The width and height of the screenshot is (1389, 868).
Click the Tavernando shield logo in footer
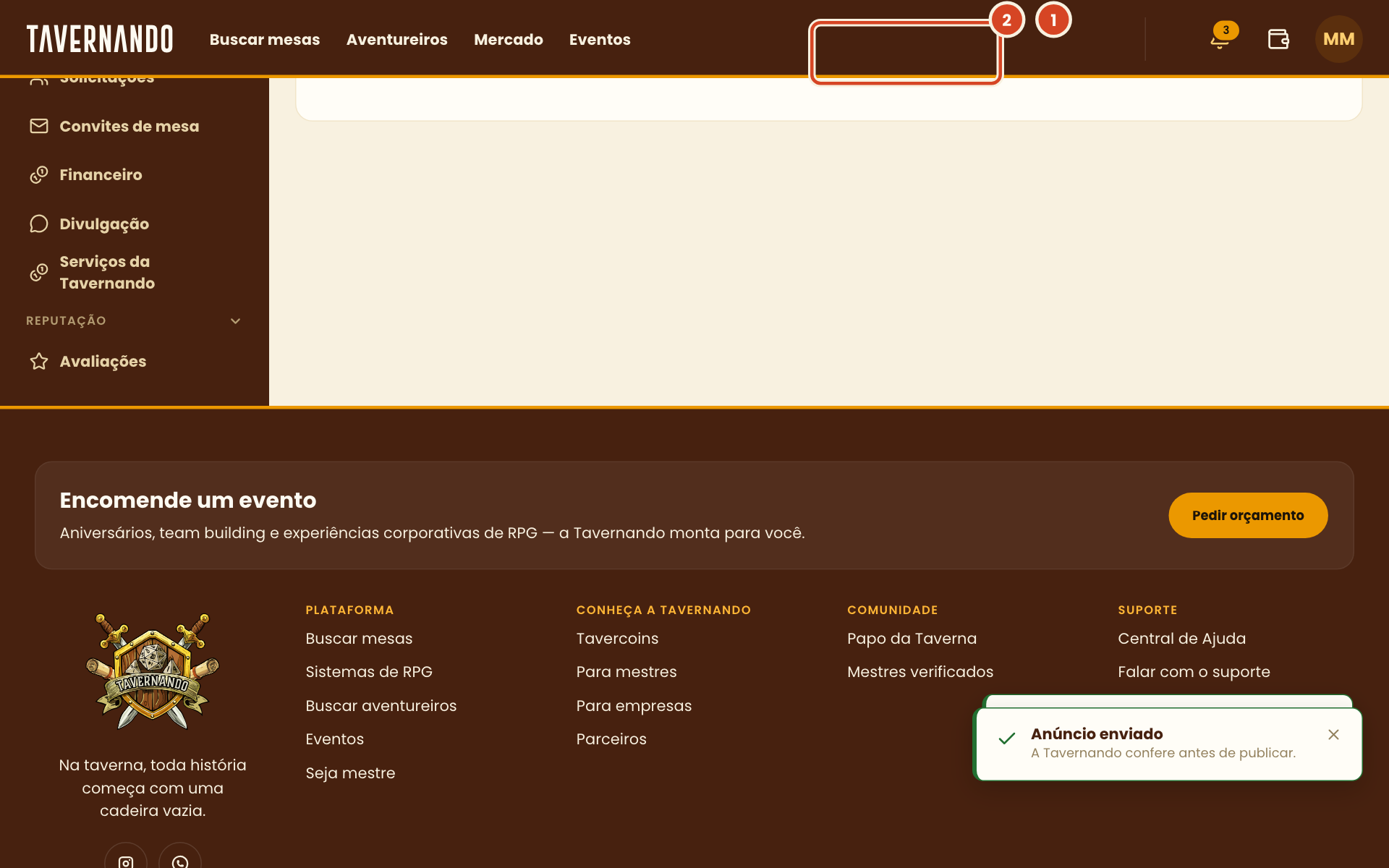coord(153,671)
